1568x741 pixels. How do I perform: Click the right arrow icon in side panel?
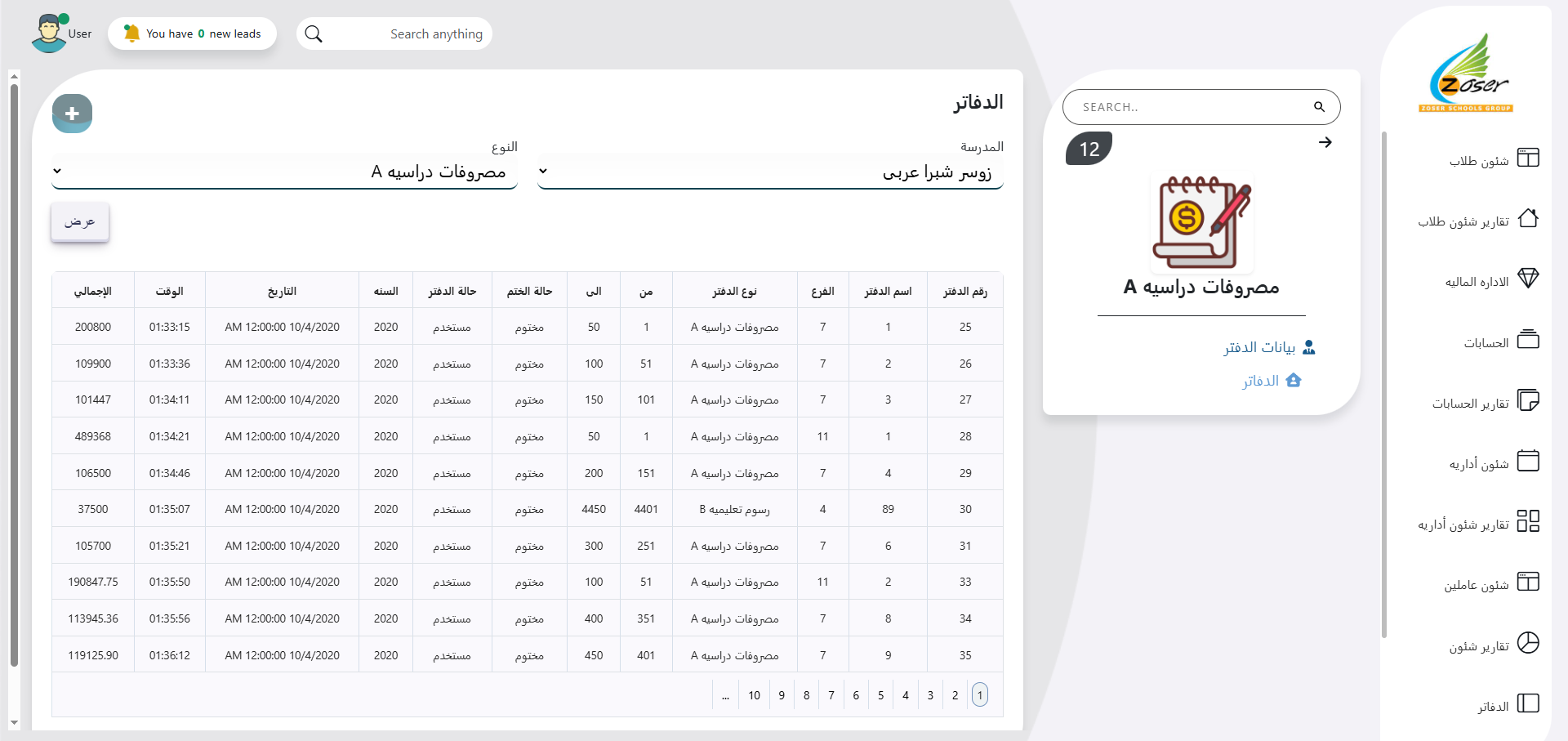(1325, 142)
